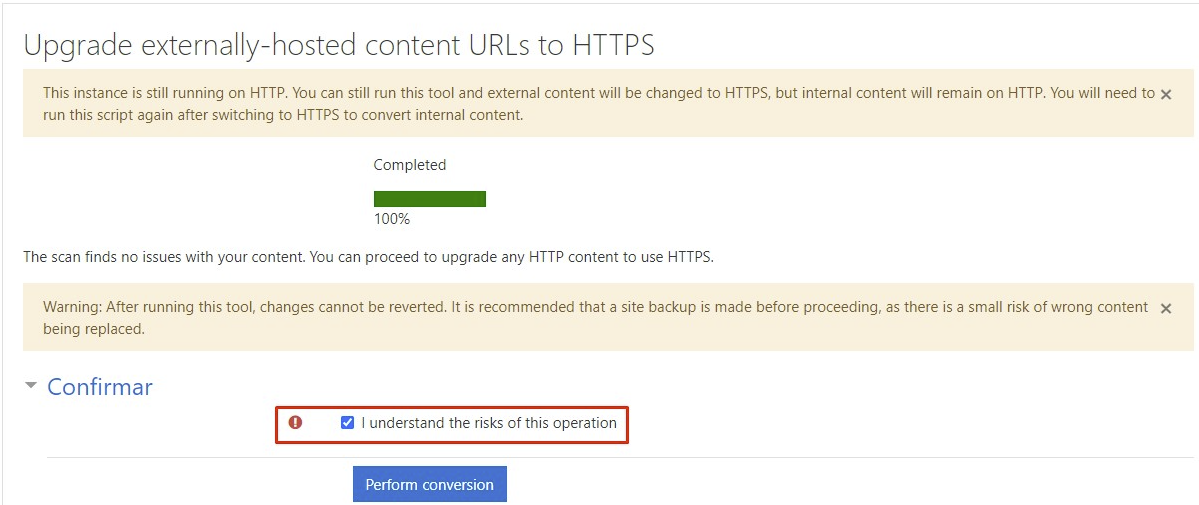The width and height of the screenshot is (1199, 505).
Task: Click the 'This instance is still running' message text
Action: (599, 93)
